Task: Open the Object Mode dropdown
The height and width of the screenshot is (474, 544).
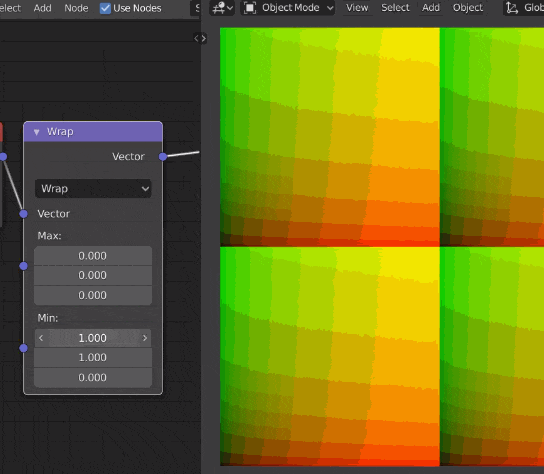Action: coord(288,8)
